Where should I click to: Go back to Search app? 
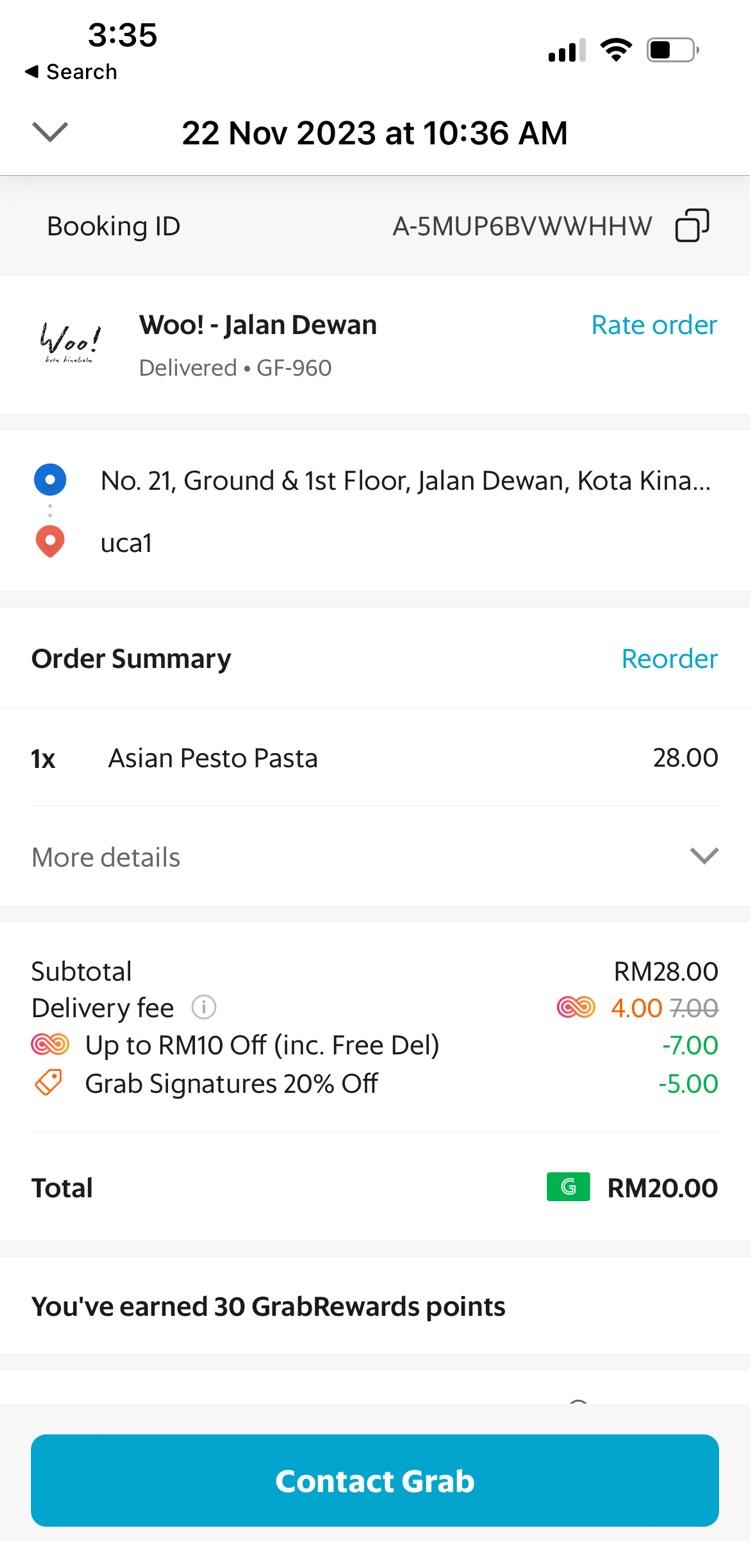pos(70,72)
